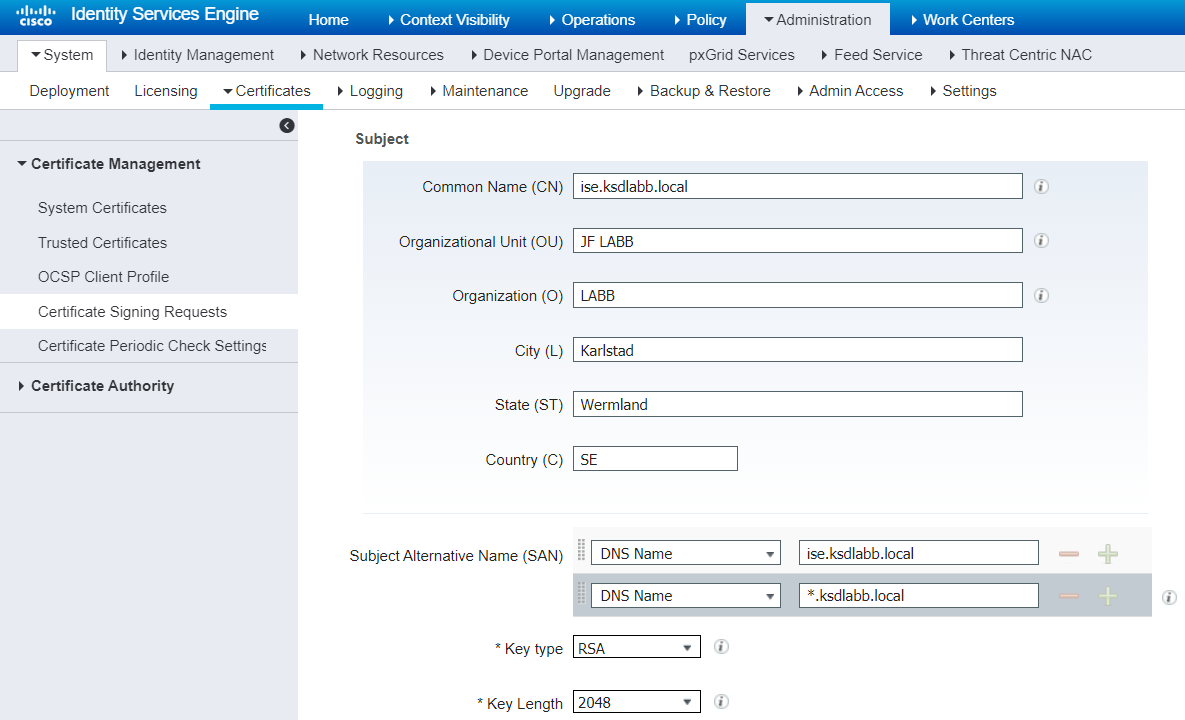Open info icon for Common Name field
The height and width of the screenshot is (720, 1185).
coord(1041,187)
